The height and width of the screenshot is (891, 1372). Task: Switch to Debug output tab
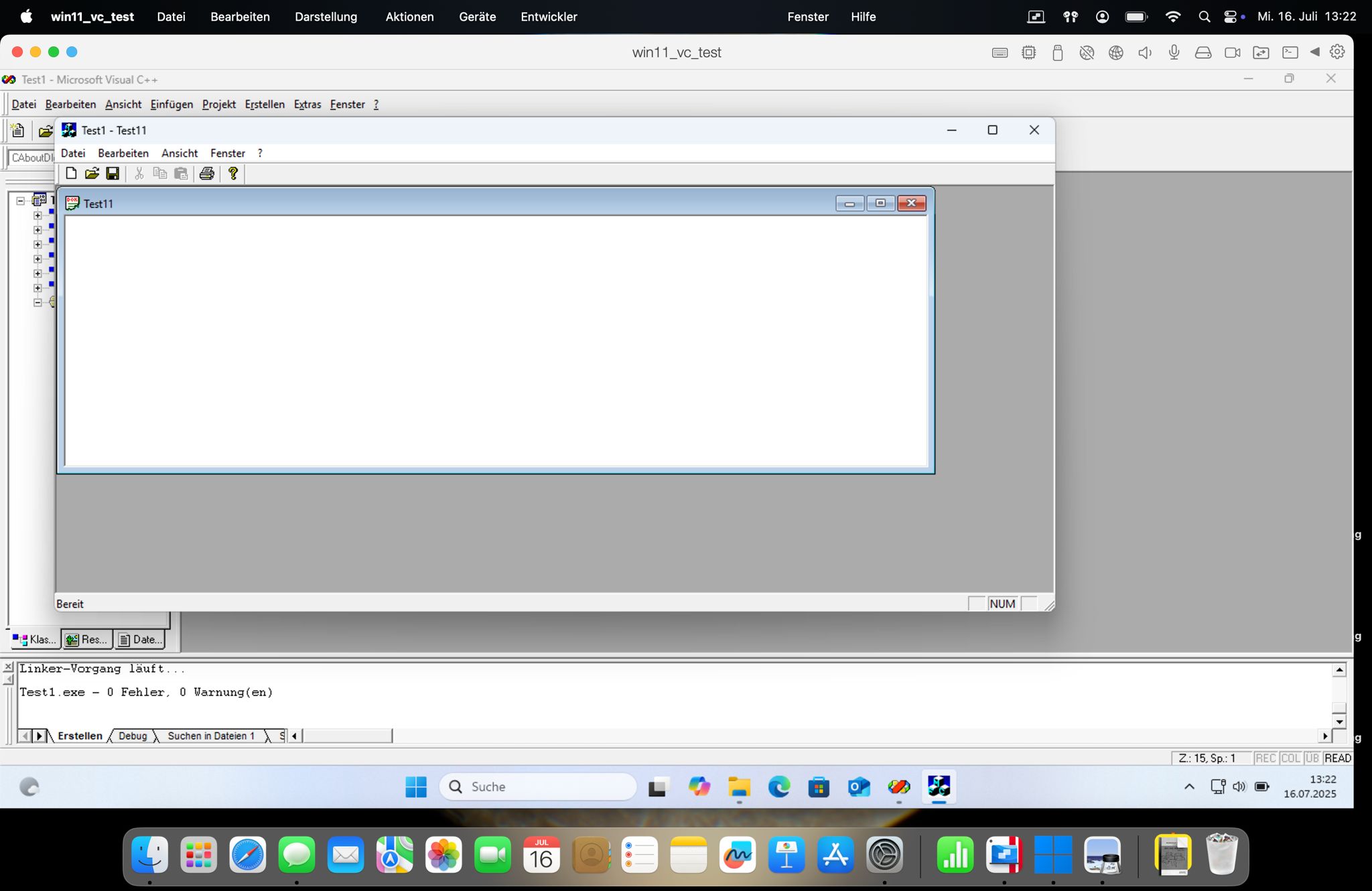[133, 736]
